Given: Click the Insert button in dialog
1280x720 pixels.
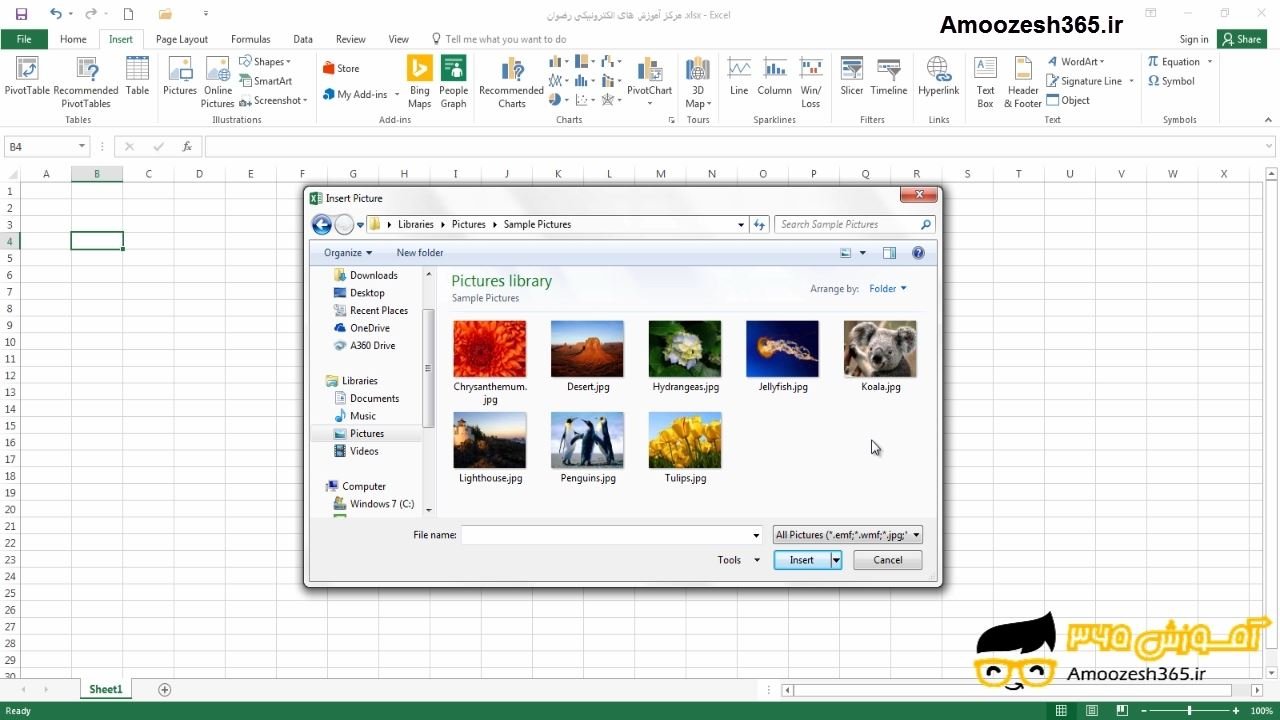Looking at the screenshot, I should point(802,560).
